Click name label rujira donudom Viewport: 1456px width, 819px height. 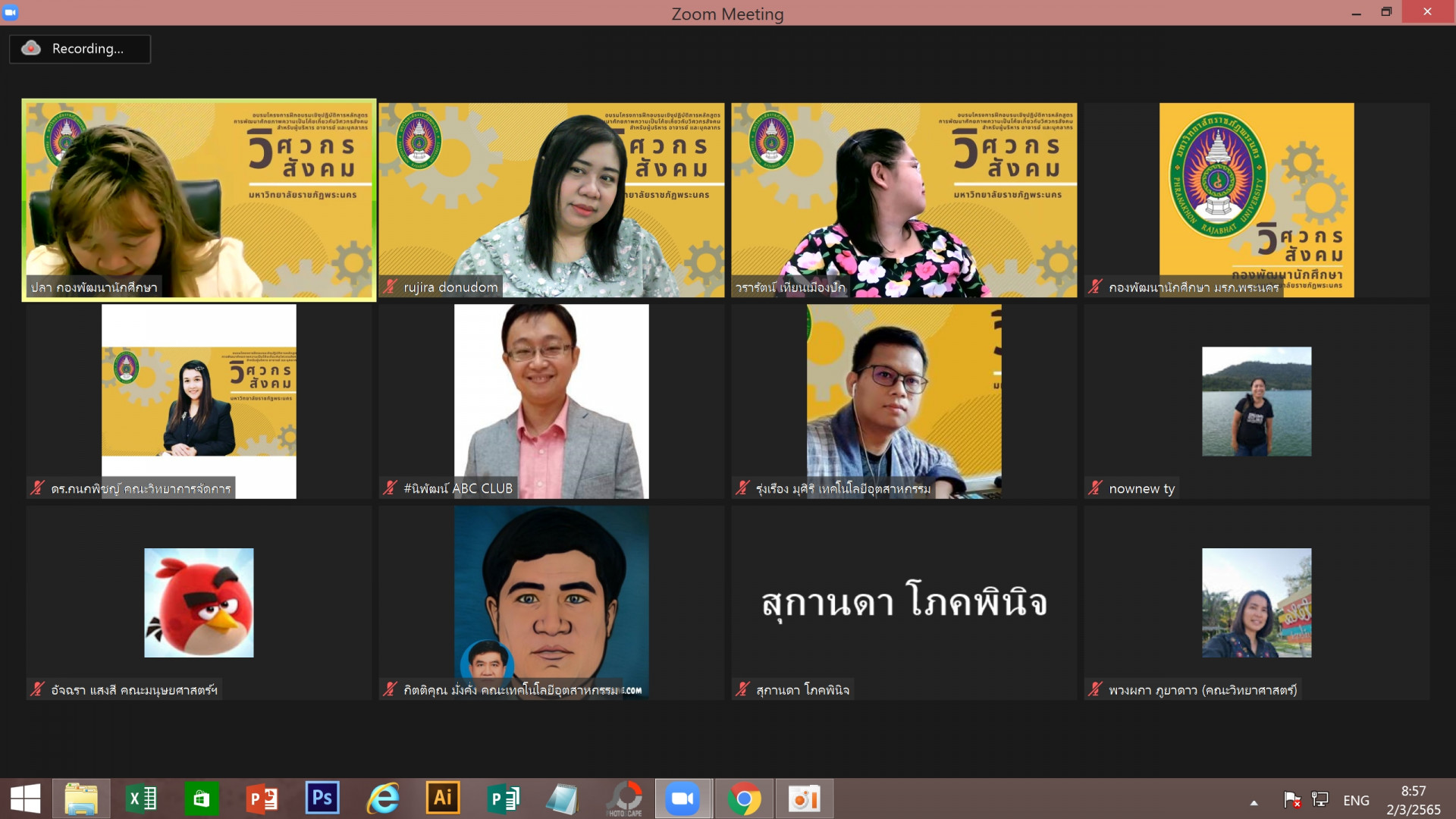tap(450, 287)
